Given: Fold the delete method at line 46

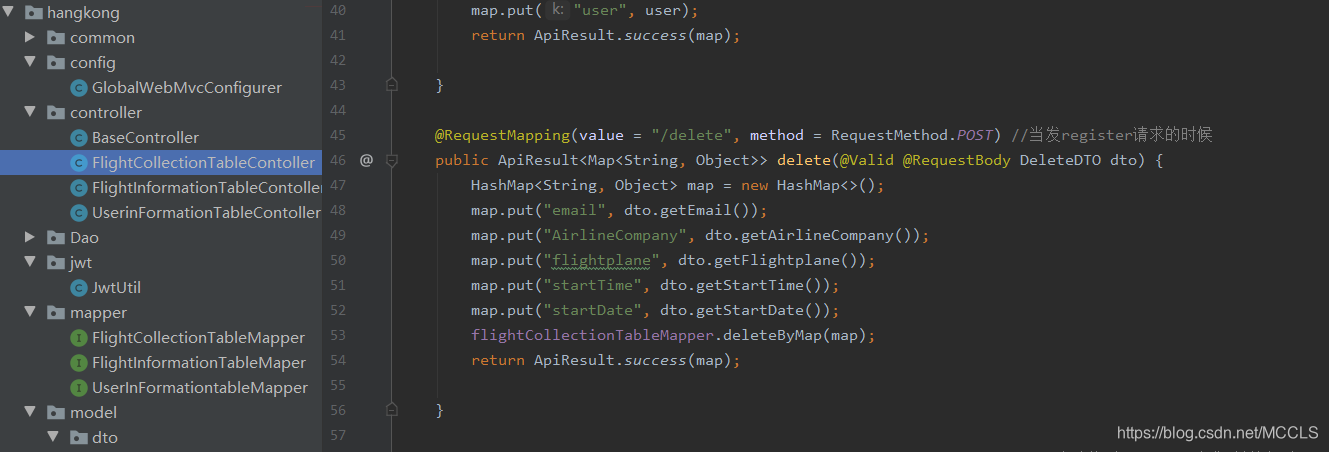Looking at the screenshot, I should (x=392, y=160).
